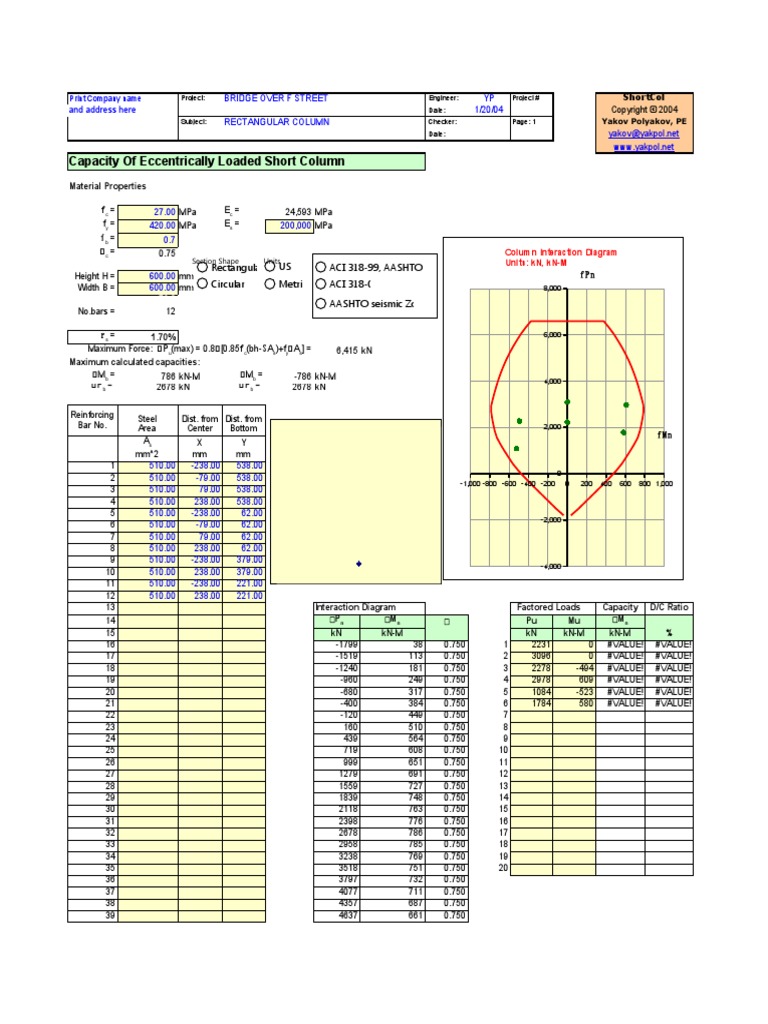Click the Ec value 24,593 MPa
This screenshot has width=768, height=1024.
[x=308, y=212]
